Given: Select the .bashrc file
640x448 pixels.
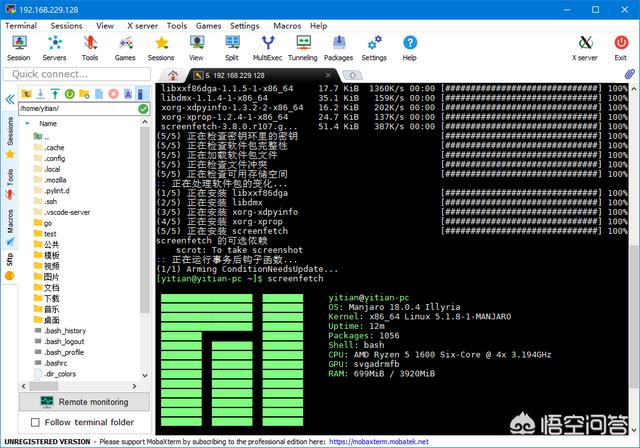Looking at the screenshot, I should [51, 363].
